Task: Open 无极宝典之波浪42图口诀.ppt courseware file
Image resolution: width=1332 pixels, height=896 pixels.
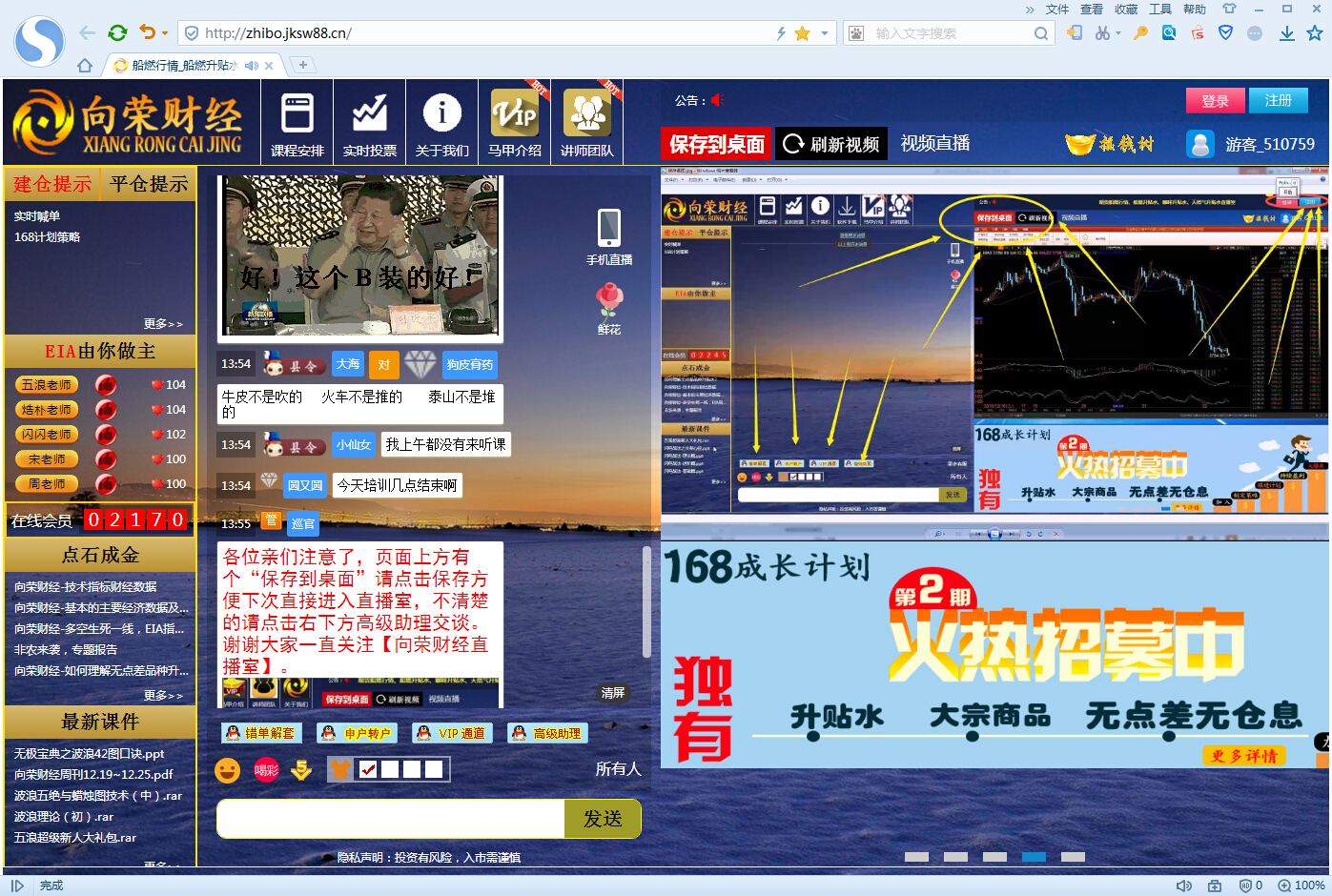Action: pos(89,754)
